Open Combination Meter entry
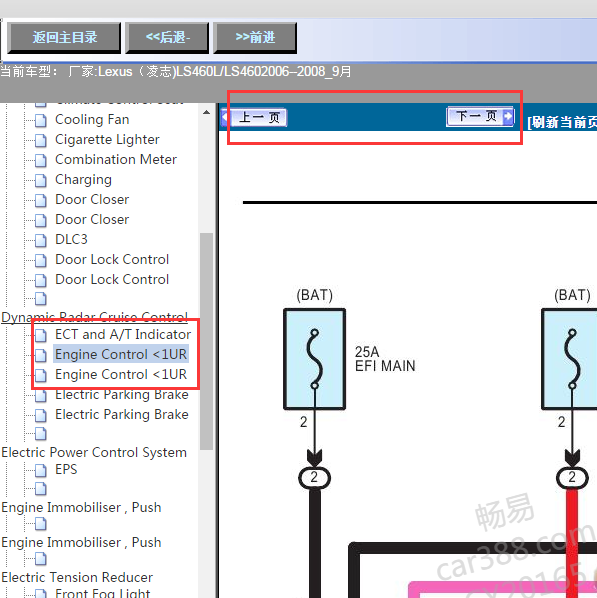Screen dimensions: 597x598 point(116,159)
